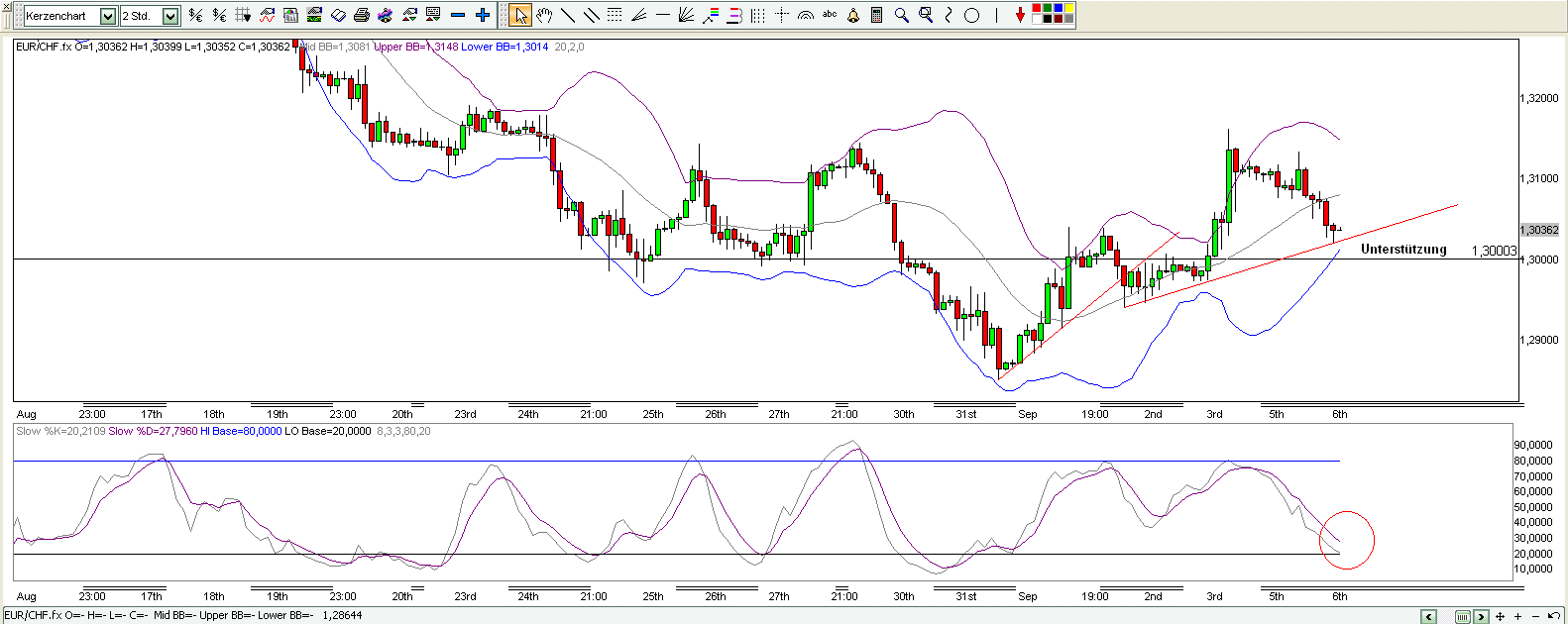Open the alarm bell tool
1568x624 pixels.
click(853, 15)
